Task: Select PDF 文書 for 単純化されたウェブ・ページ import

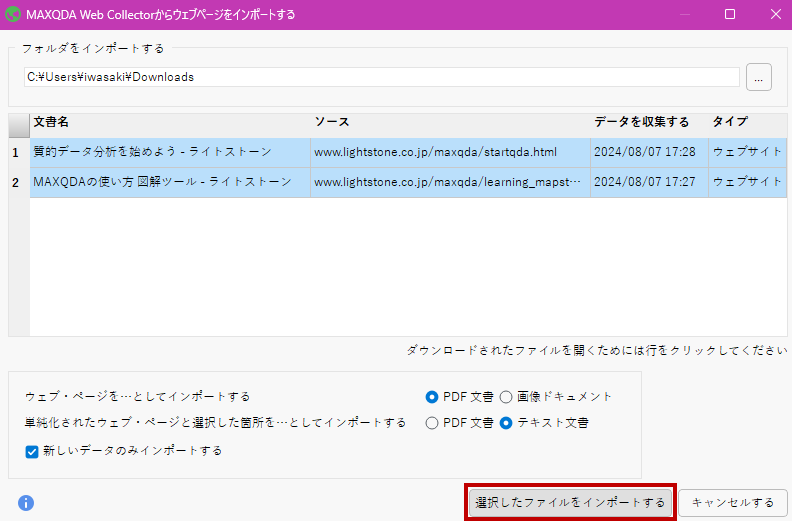Action: tap(431, 423)
